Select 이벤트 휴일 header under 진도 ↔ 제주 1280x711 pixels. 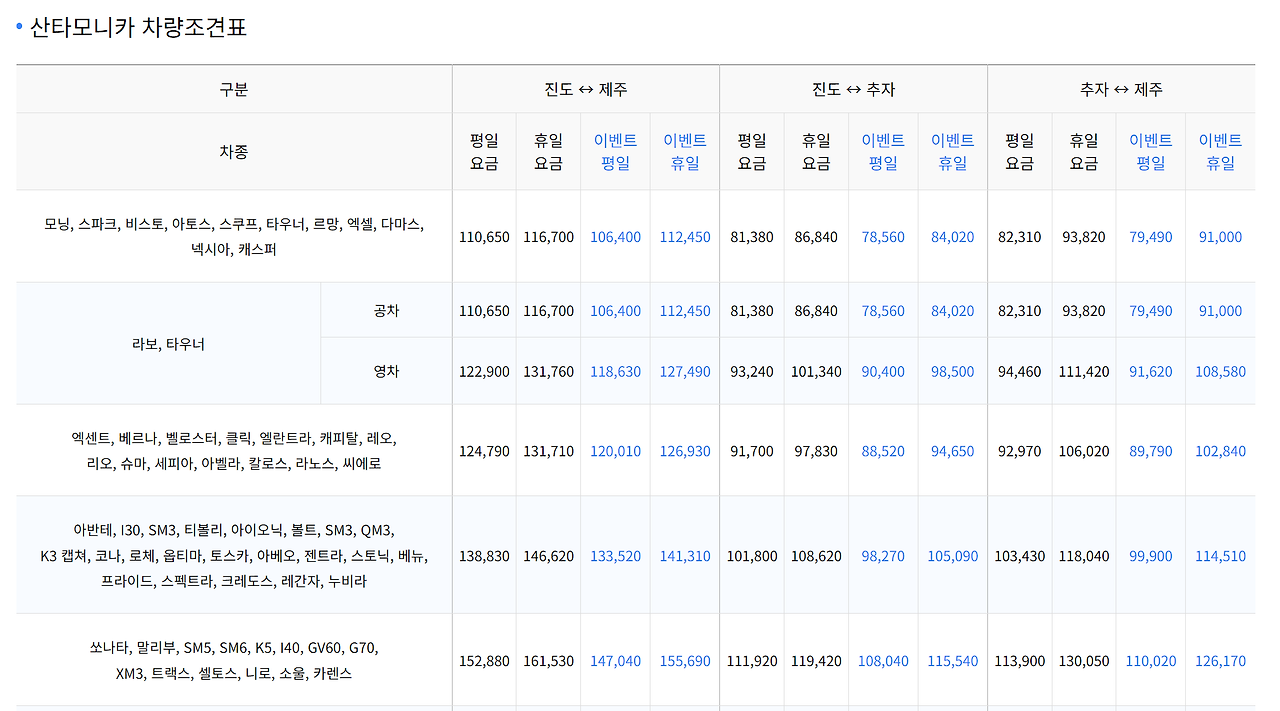(x=685, y=152)
